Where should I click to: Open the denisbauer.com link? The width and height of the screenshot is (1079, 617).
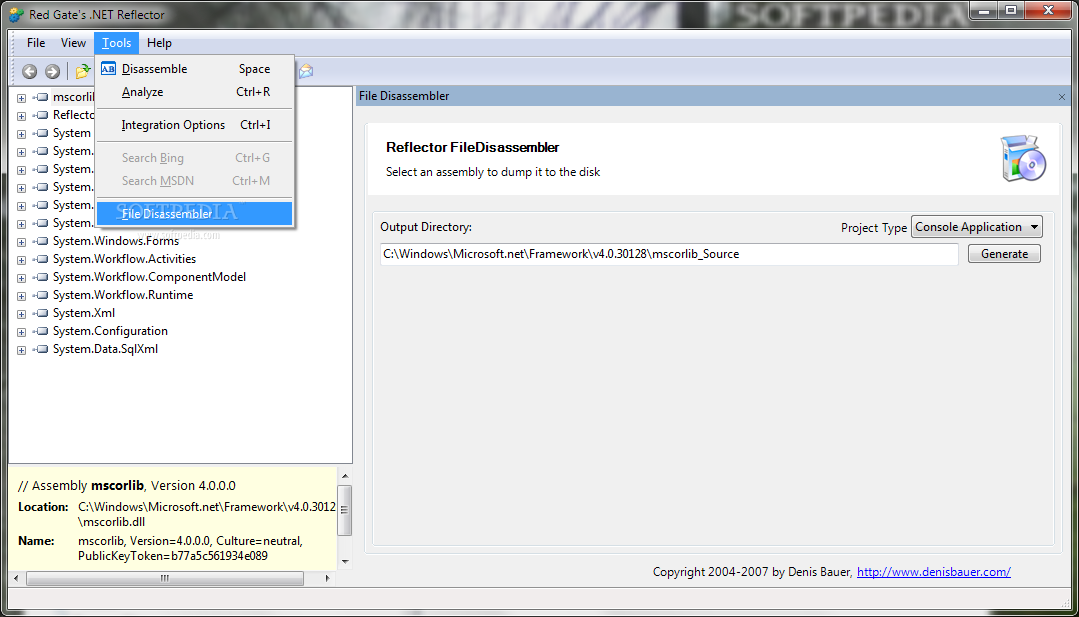point(933,572)
